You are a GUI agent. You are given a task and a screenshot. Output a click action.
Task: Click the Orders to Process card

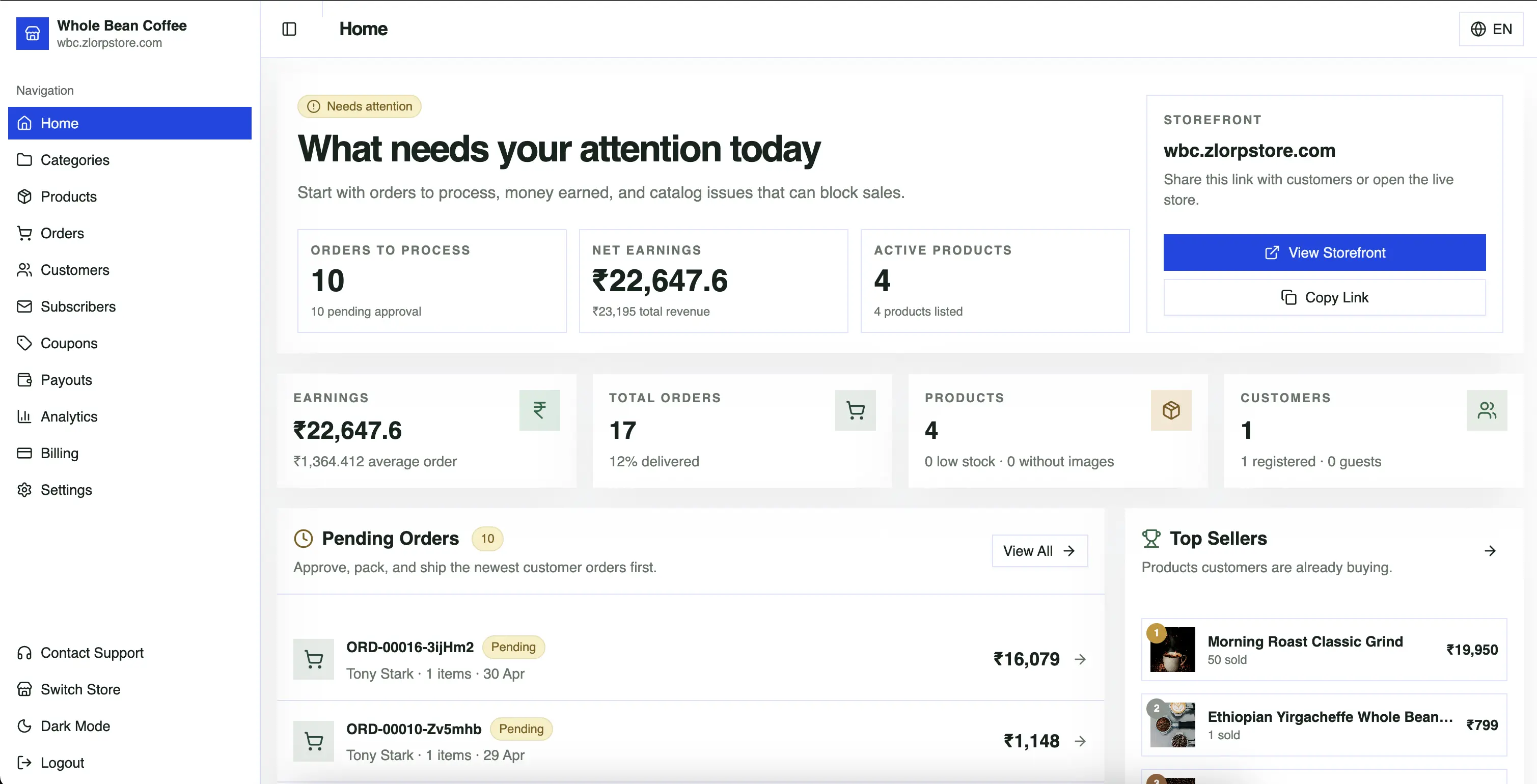432,281
